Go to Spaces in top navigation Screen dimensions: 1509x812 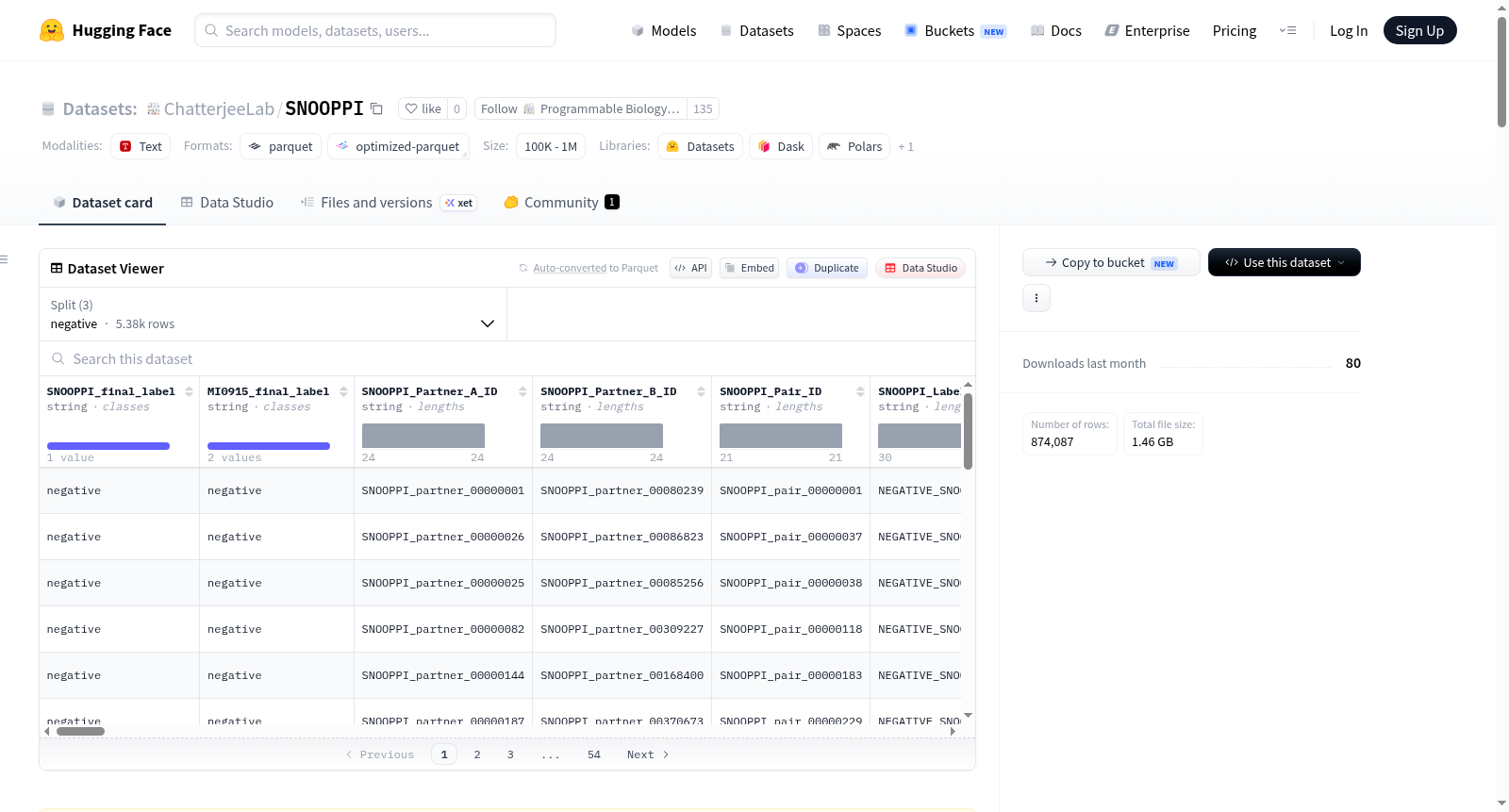[x=850, y=30]
